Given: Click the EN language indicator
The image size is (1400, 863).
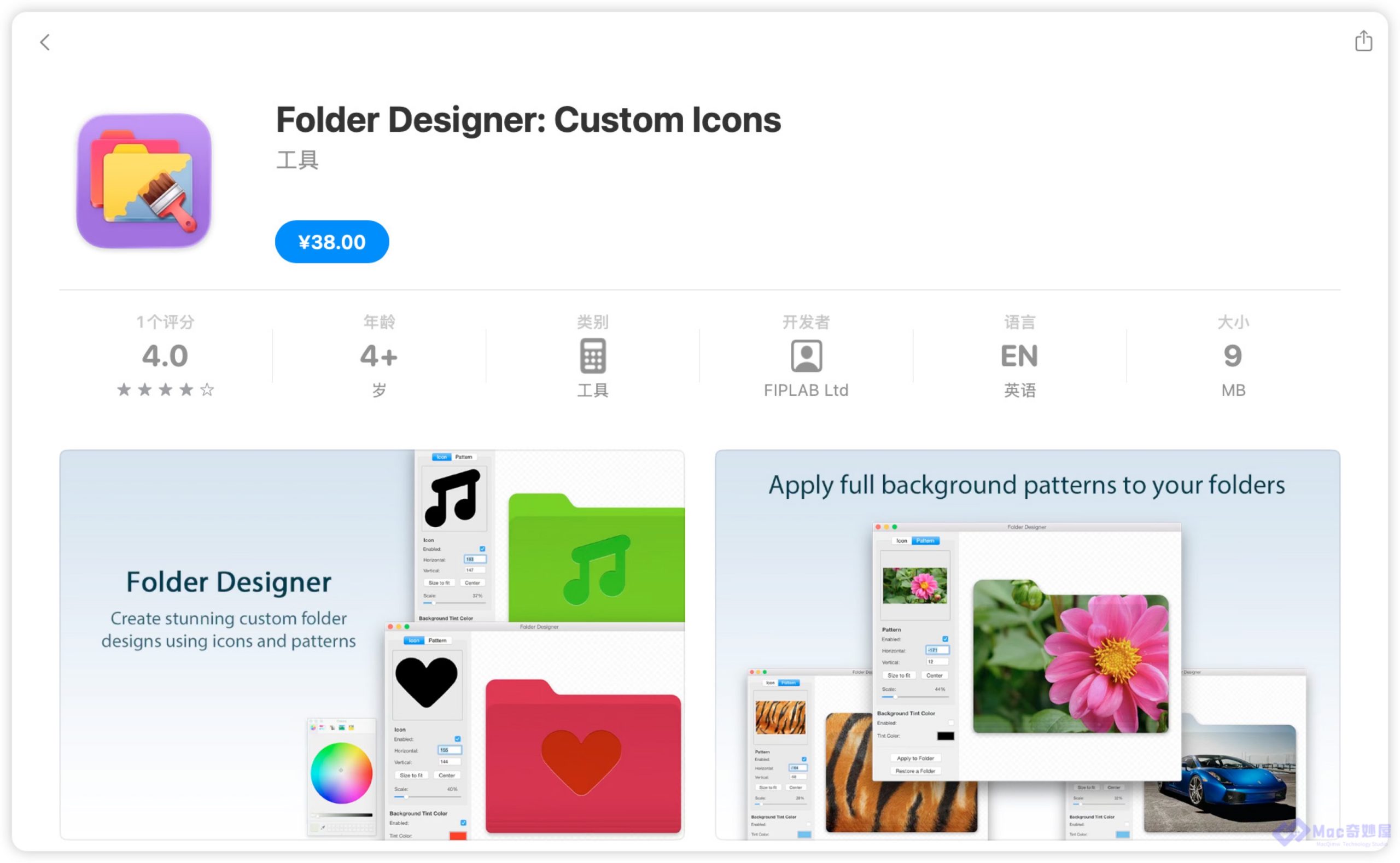Looking at the screenshot, I should pyautogui.click(x=1019, y=355).
